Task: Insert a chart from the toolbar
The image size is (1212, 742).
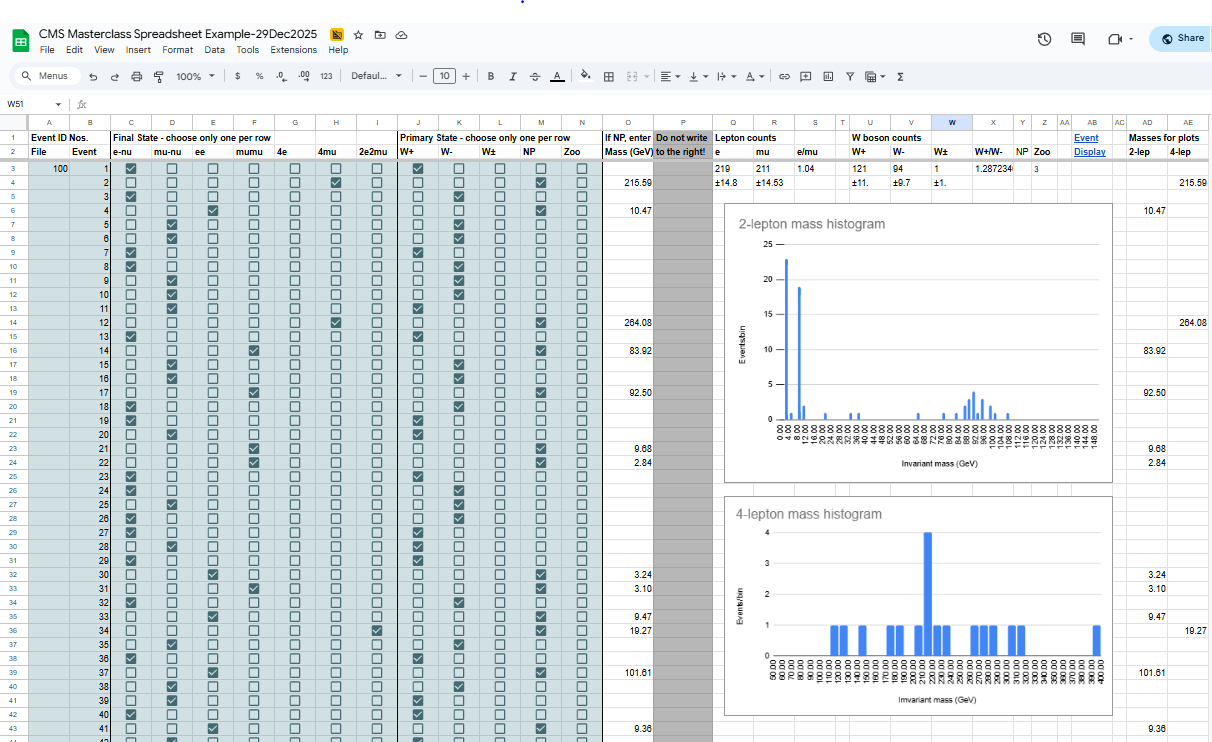Action: tap(828, 76)
